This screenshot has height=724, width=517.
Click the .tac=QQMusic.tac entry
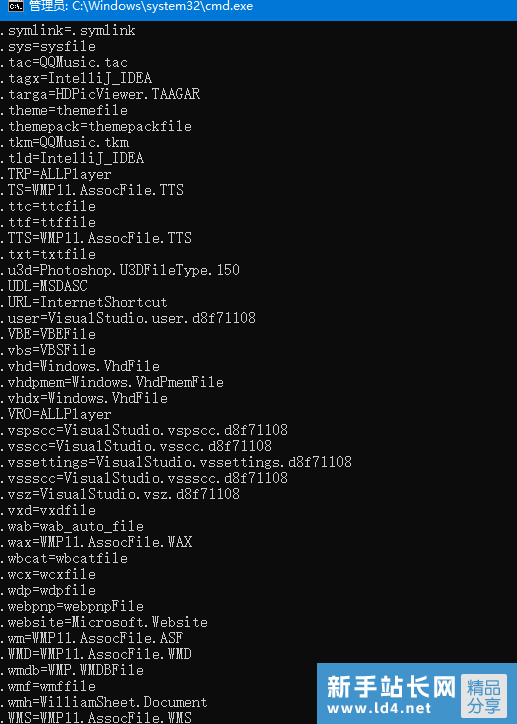coord(64,62)
